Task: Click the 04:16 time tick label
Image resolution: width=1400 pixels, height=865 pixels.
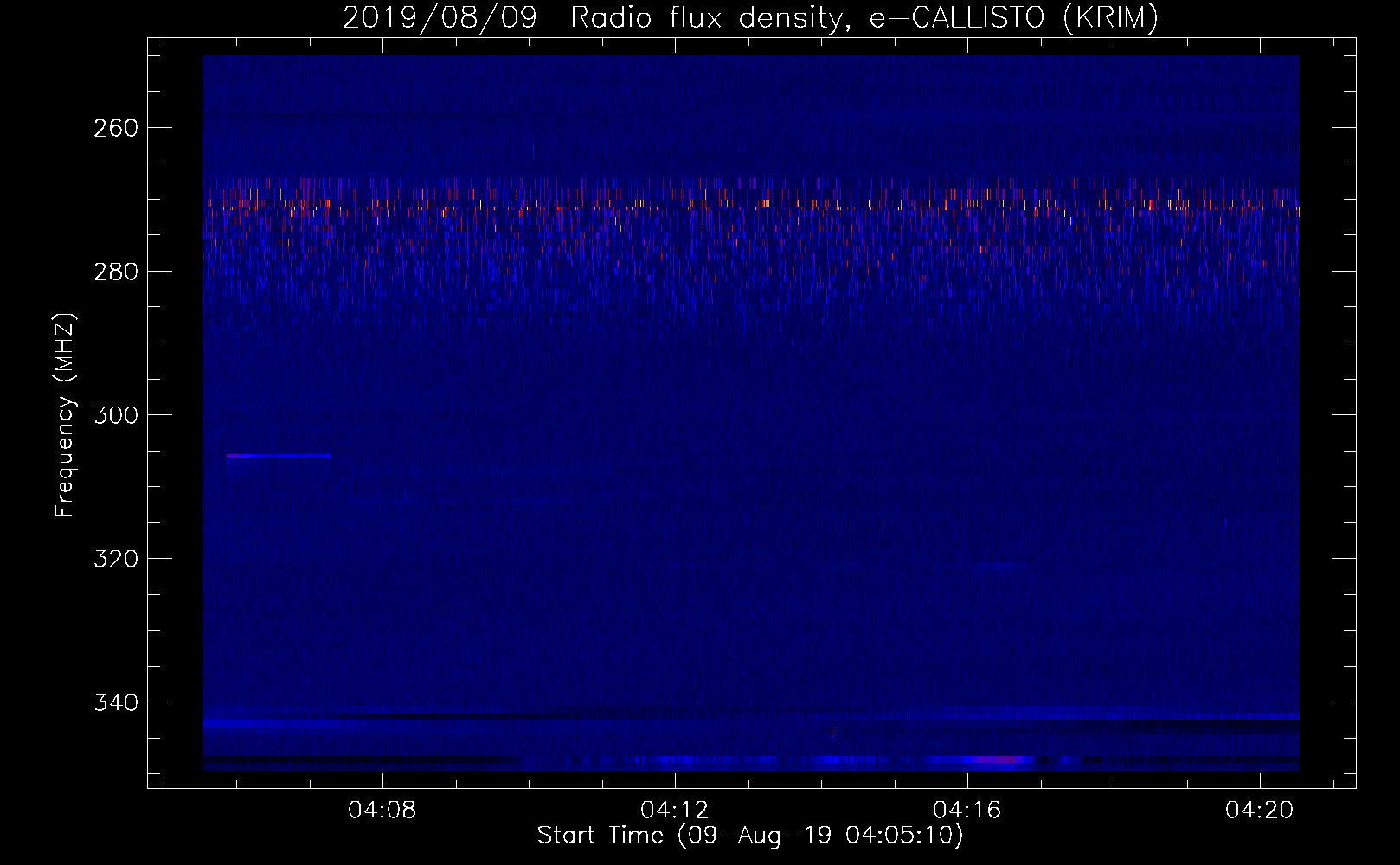Action: tap(967, 810)
